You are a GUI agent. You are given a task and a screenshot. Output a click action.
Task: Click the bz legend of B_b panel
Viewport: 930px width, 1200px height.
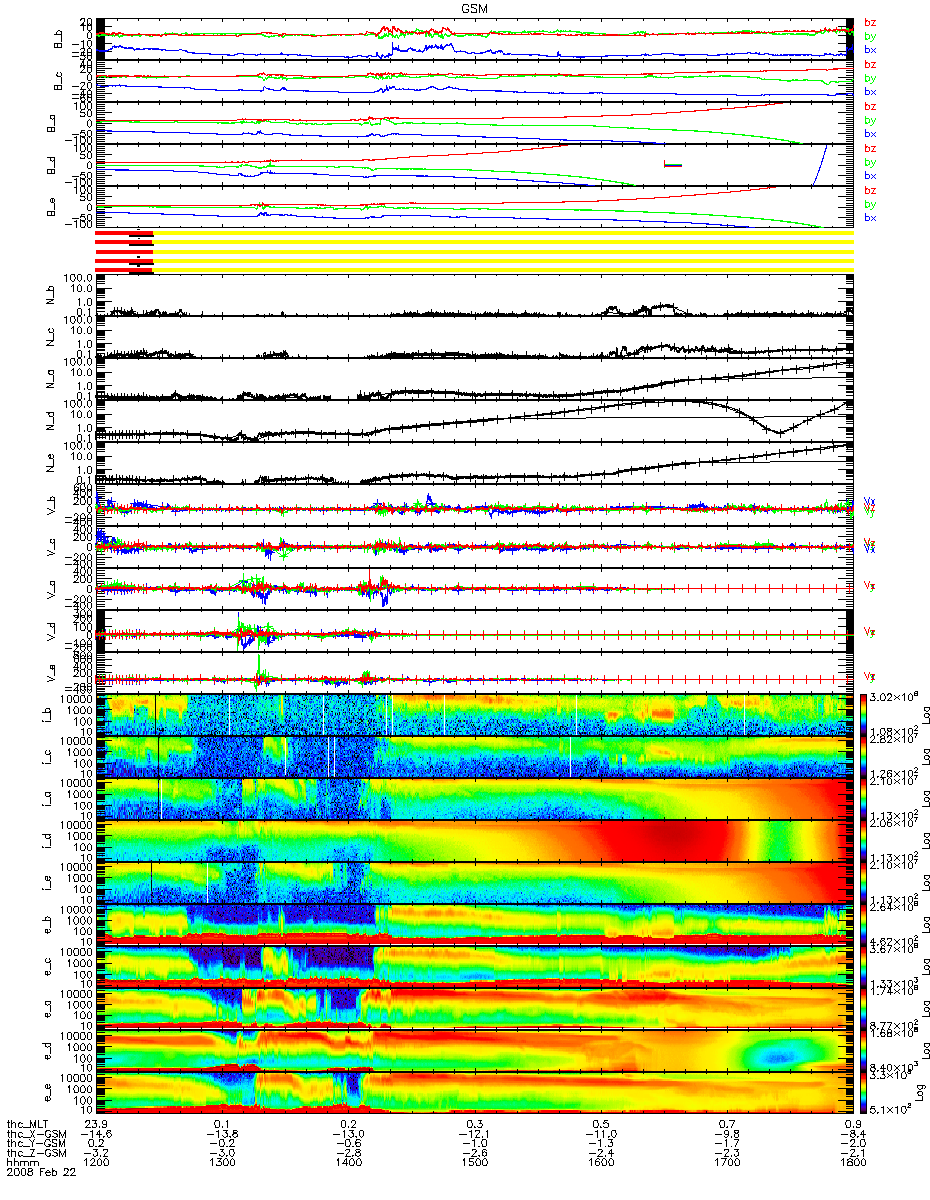(870, 22)
